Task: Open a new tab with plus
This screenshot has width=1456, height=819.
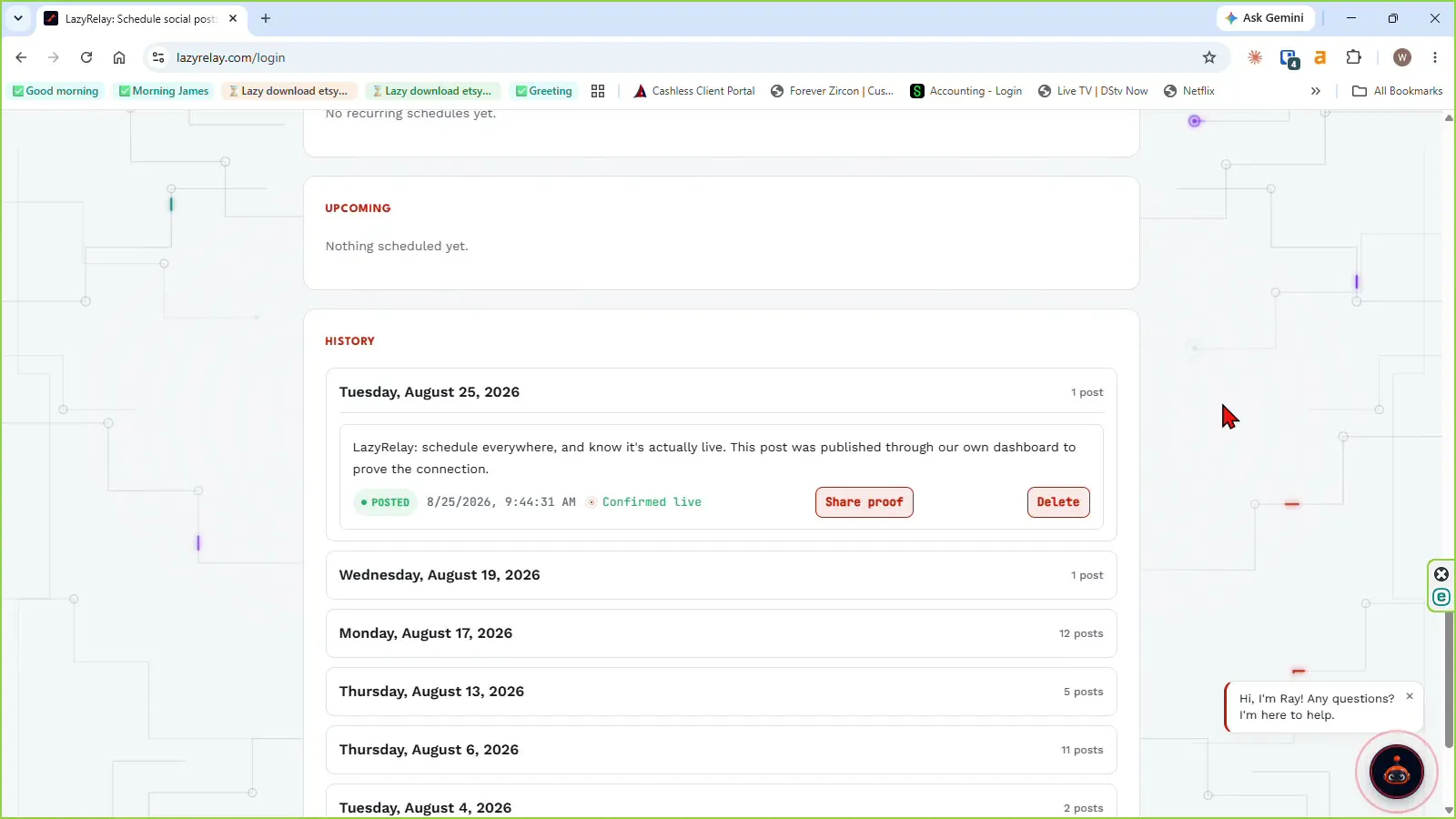Action: click(266, 18)
